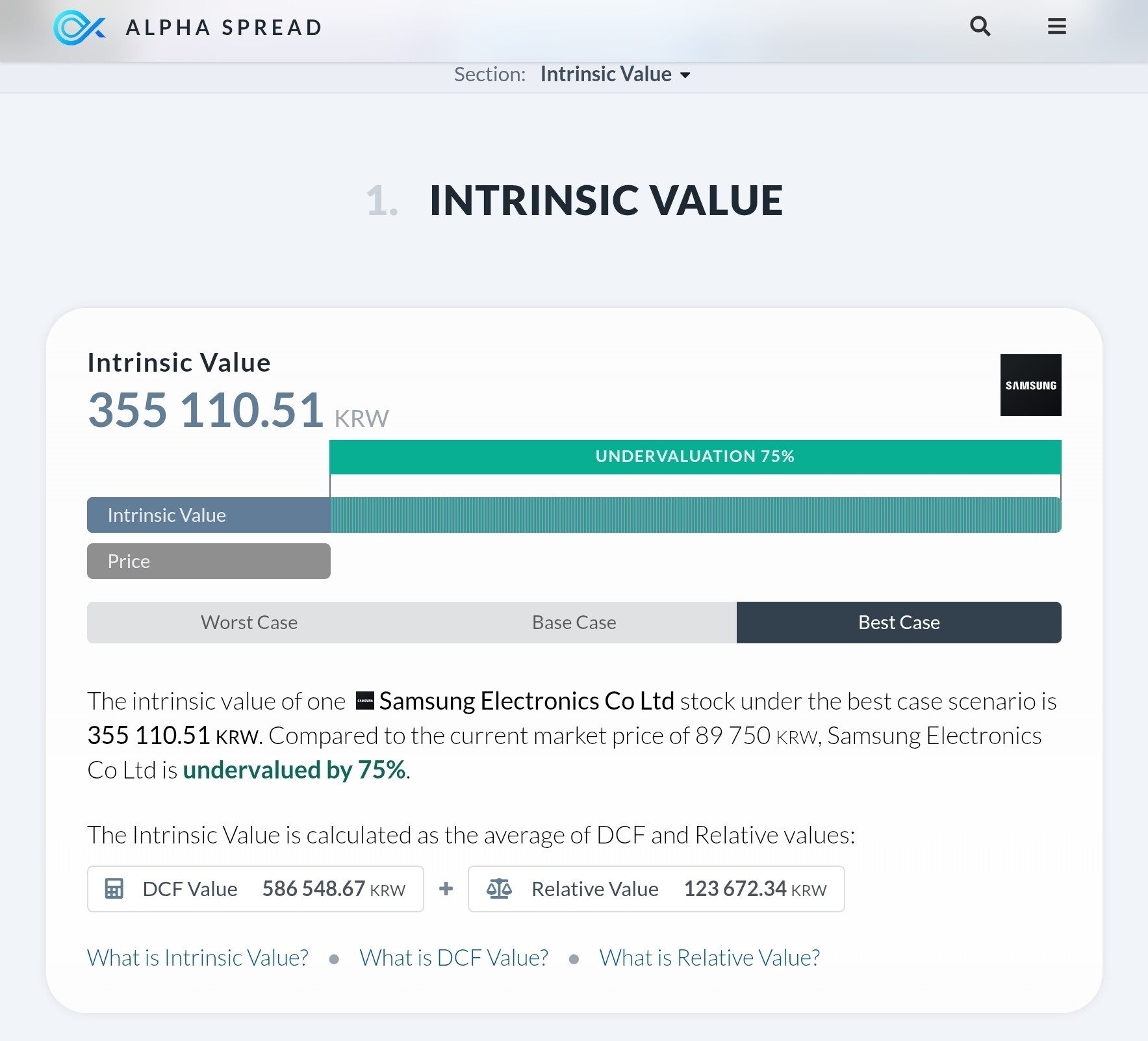Screen dimensions: 1148x1041
Task: Open the What is Intrinsic Value link
Action: tap(198, 958)
